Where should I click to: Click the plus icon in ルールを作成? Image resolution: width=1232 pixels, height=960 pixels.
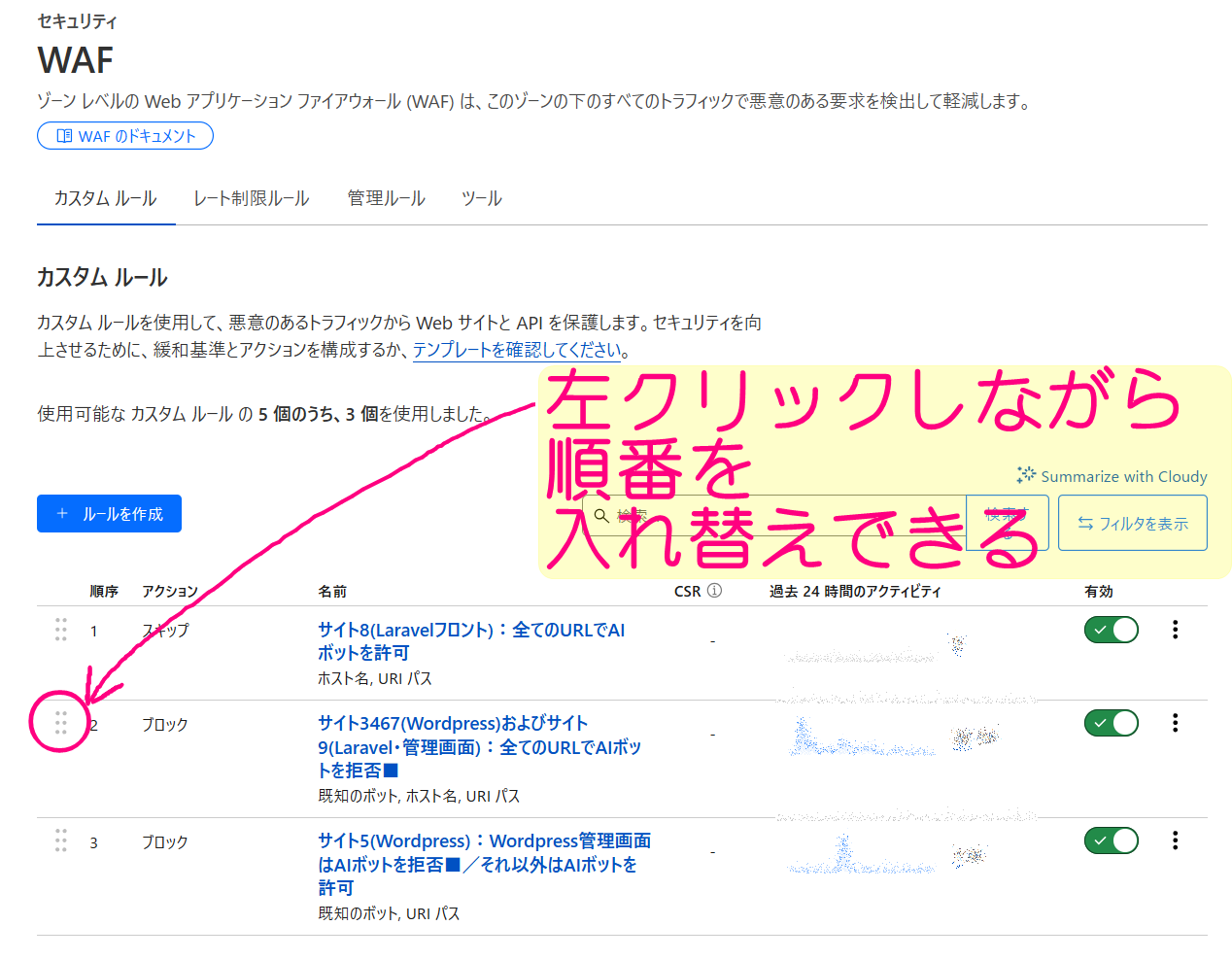coord(62,513)
